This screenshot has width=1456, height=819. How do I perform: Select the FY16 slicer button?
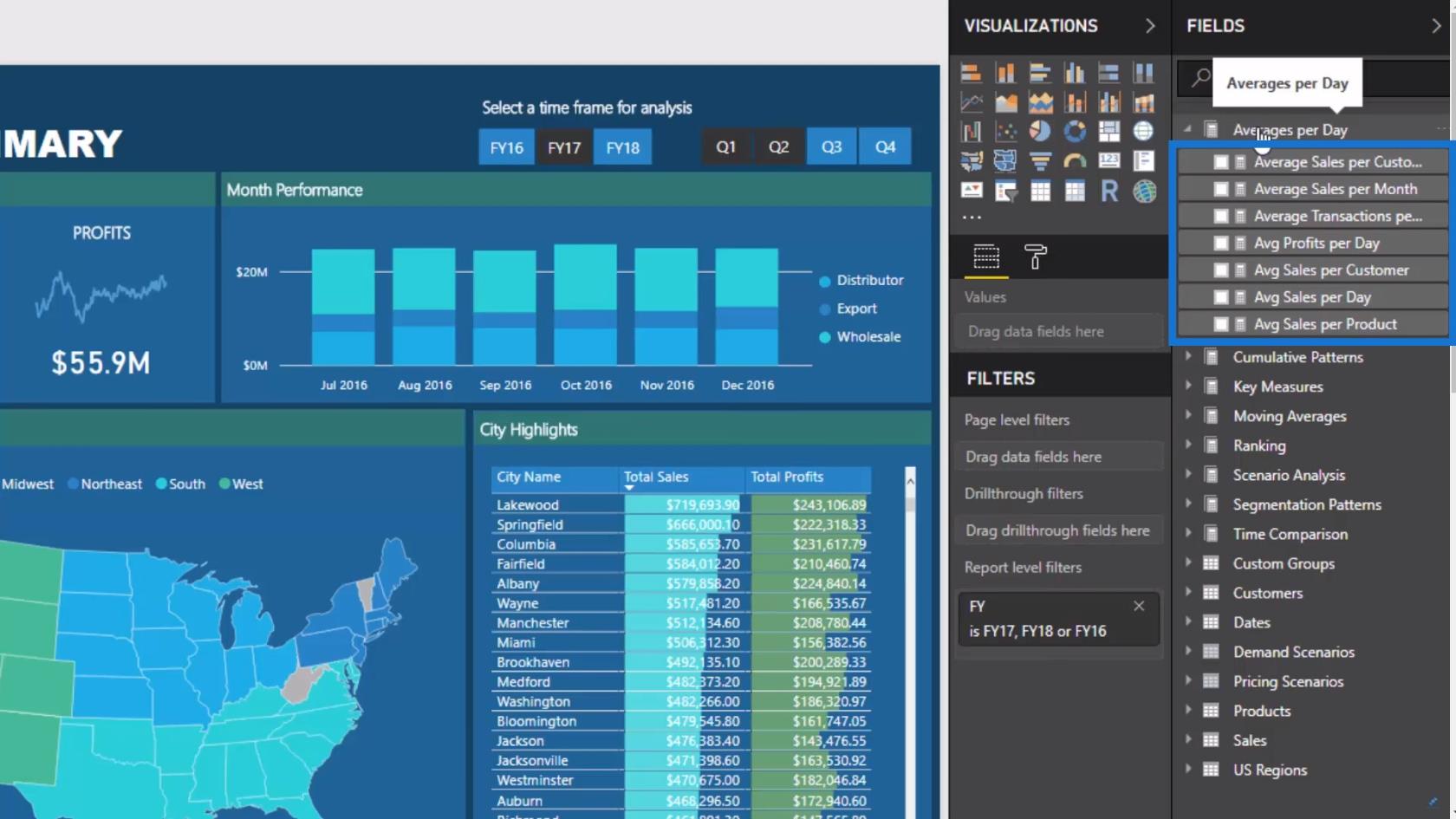click(506, 147)
